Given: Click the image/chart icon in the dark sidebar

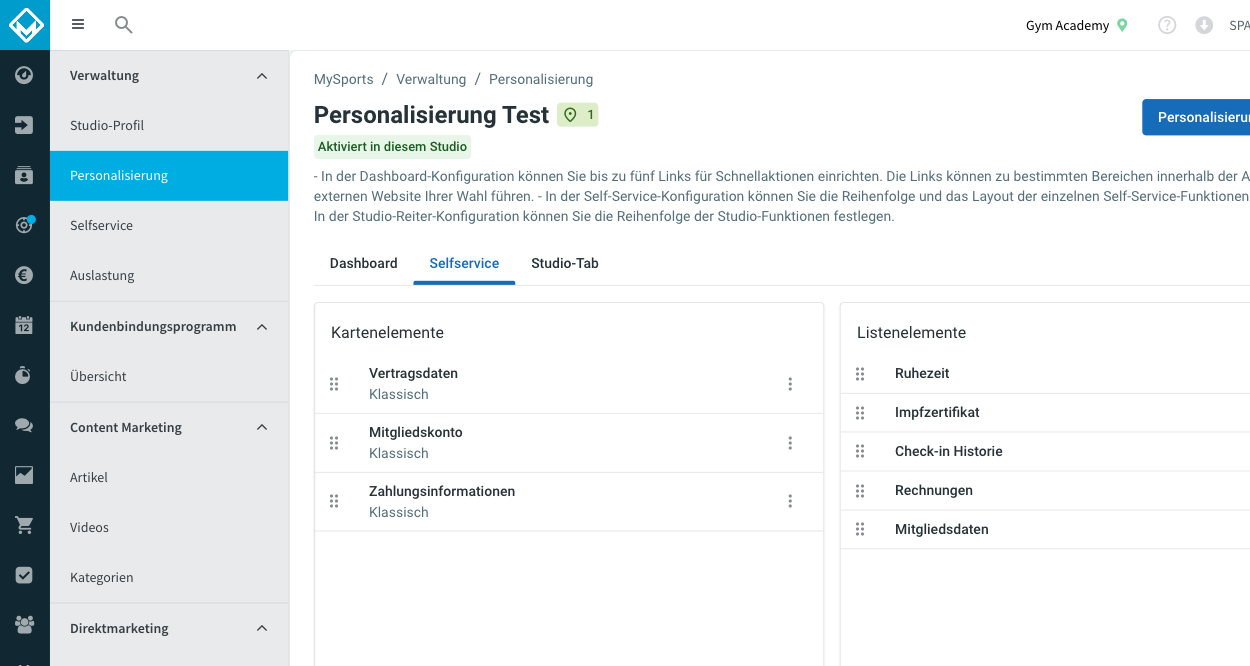Looking at the screenshot, I should pos(25,475).
